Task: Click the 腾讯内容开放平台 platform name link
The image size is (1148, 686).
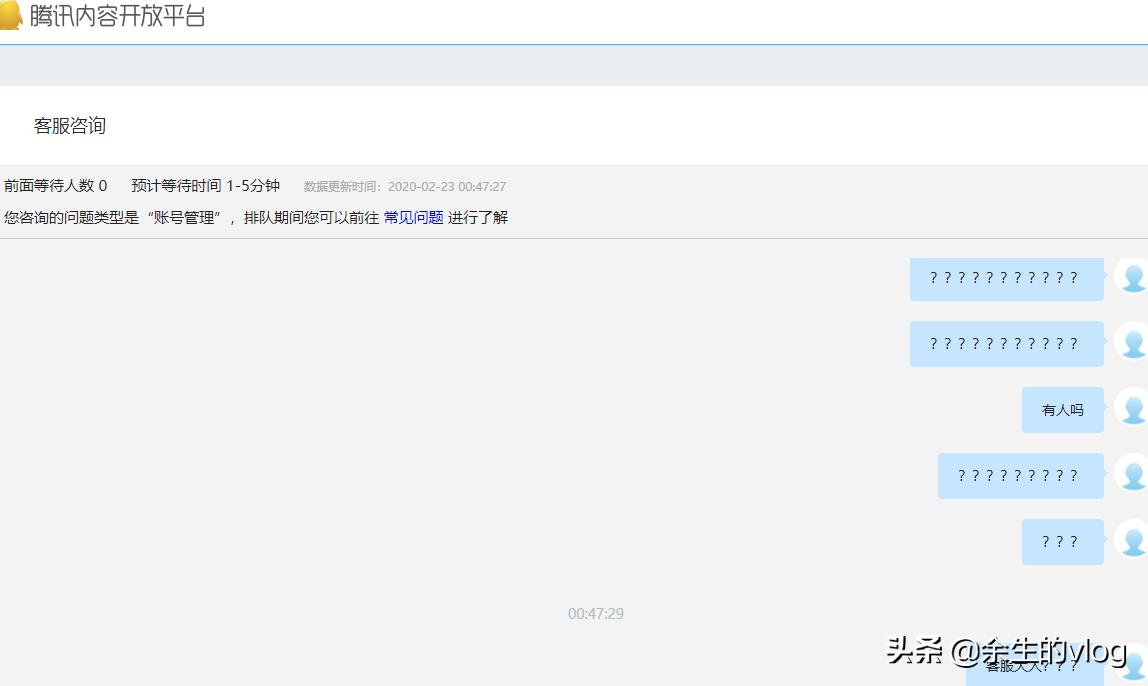Action: pyautogui.click(x=118, y=16)
